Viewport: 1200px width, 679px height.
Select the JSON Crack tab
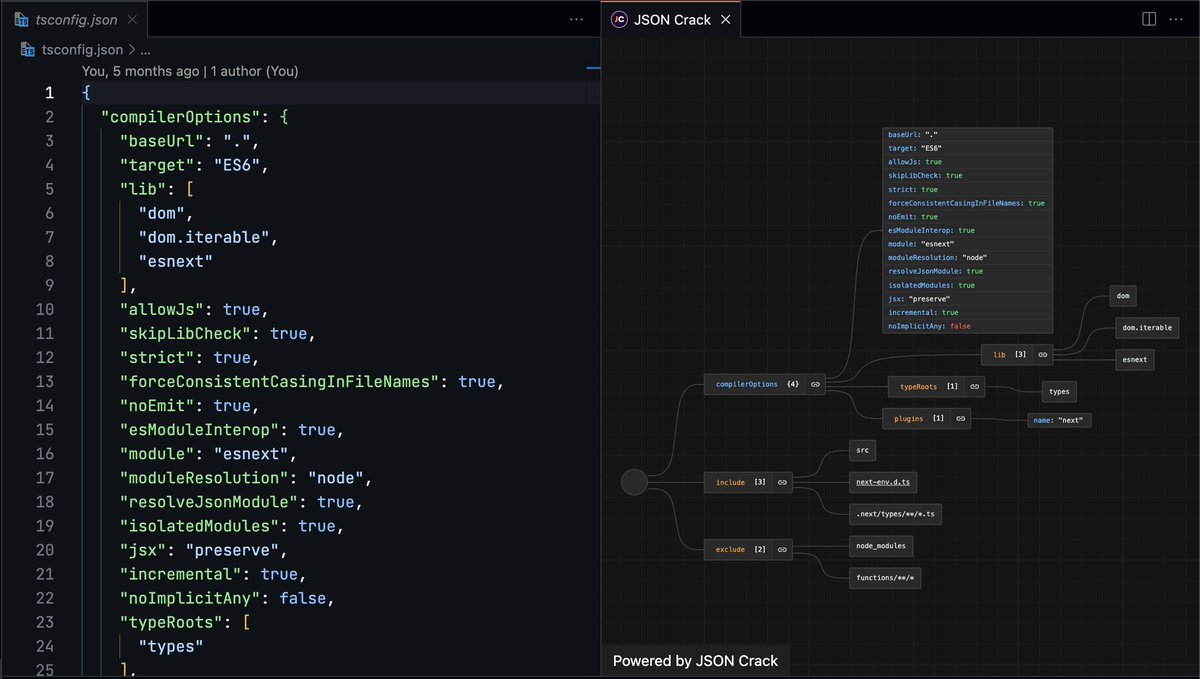coord(671,18)
